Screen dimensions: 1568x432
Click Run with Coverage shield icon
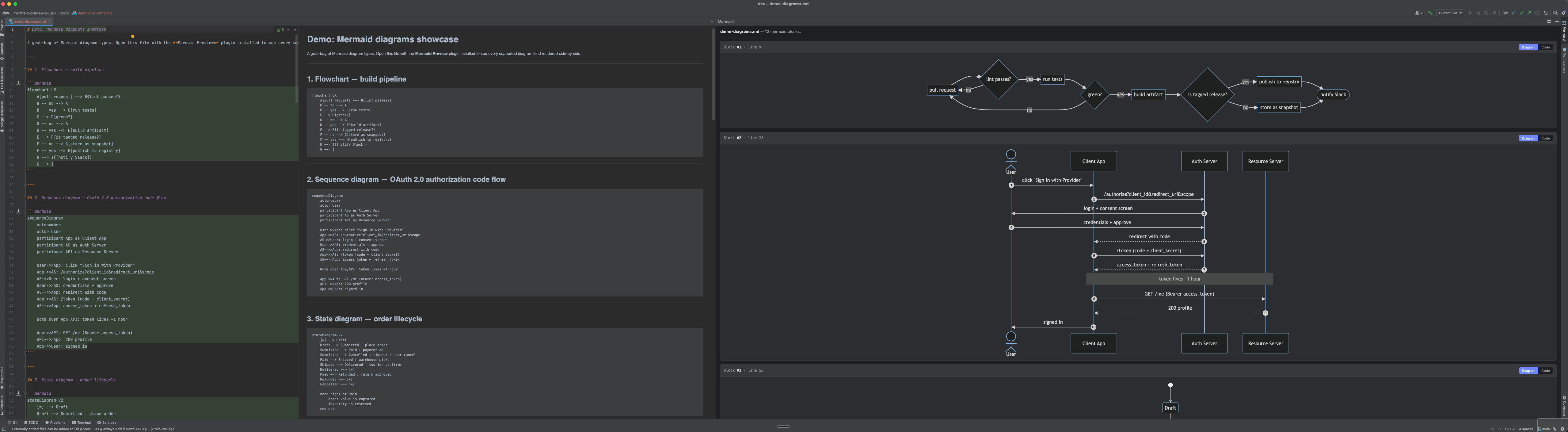[x=1486, y=13]
